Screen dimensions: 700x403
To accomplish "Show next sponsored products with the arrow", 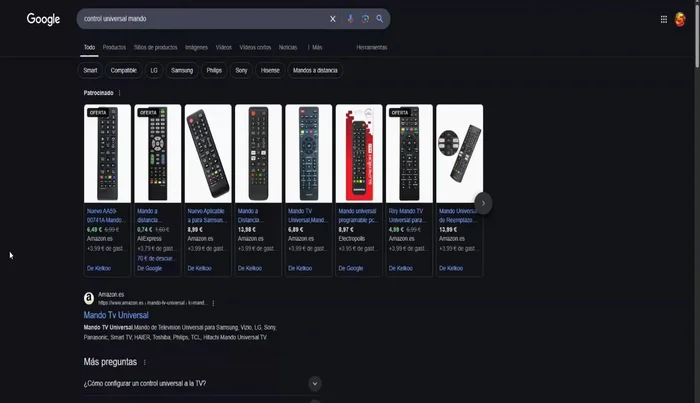I will [483, 204].
